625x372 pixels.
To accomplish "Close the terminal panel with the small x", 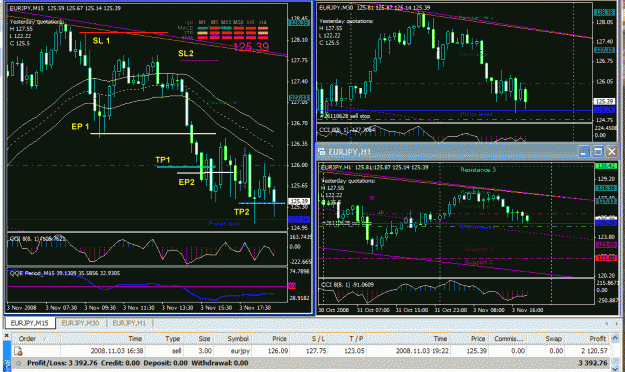I will coord(6,336).
